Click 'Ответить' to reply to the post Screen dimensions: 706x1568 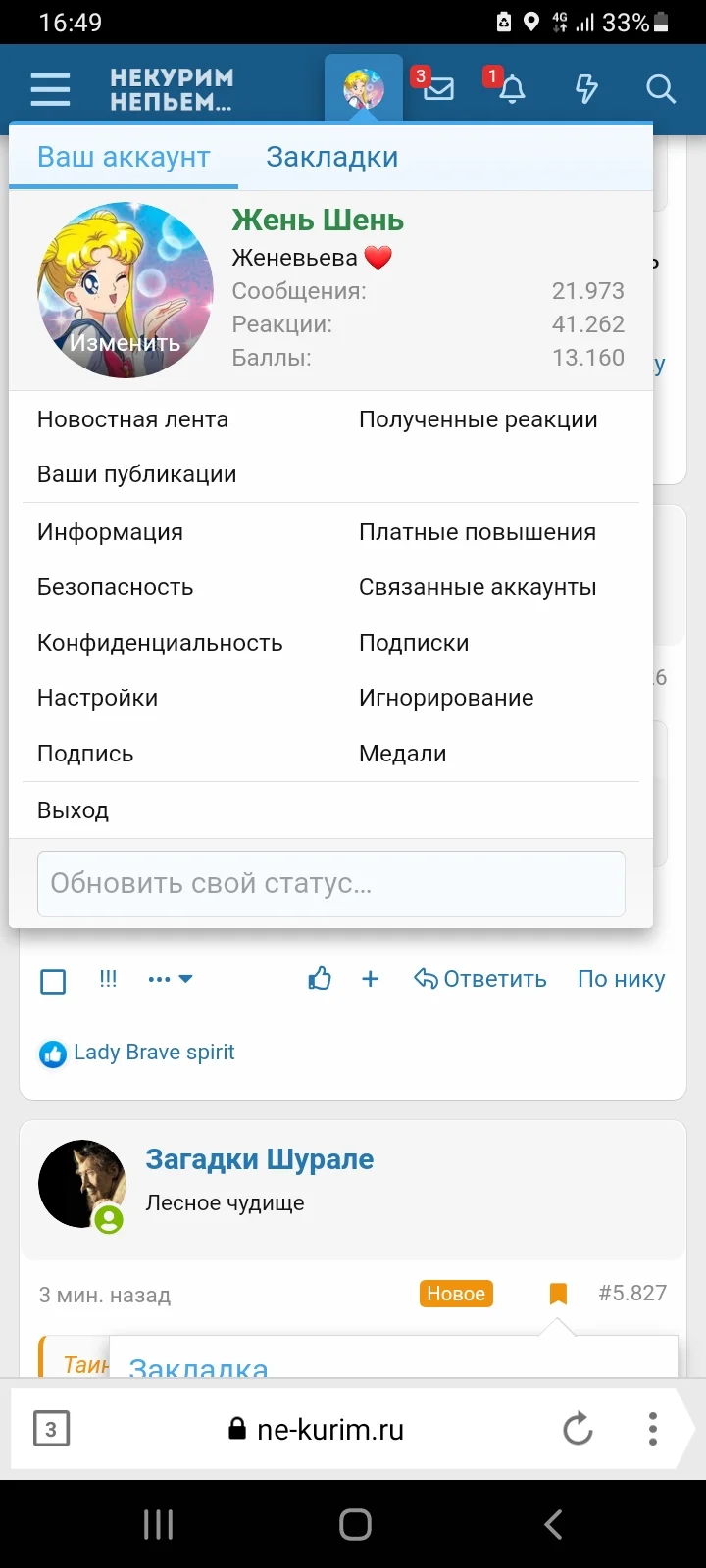479,978
